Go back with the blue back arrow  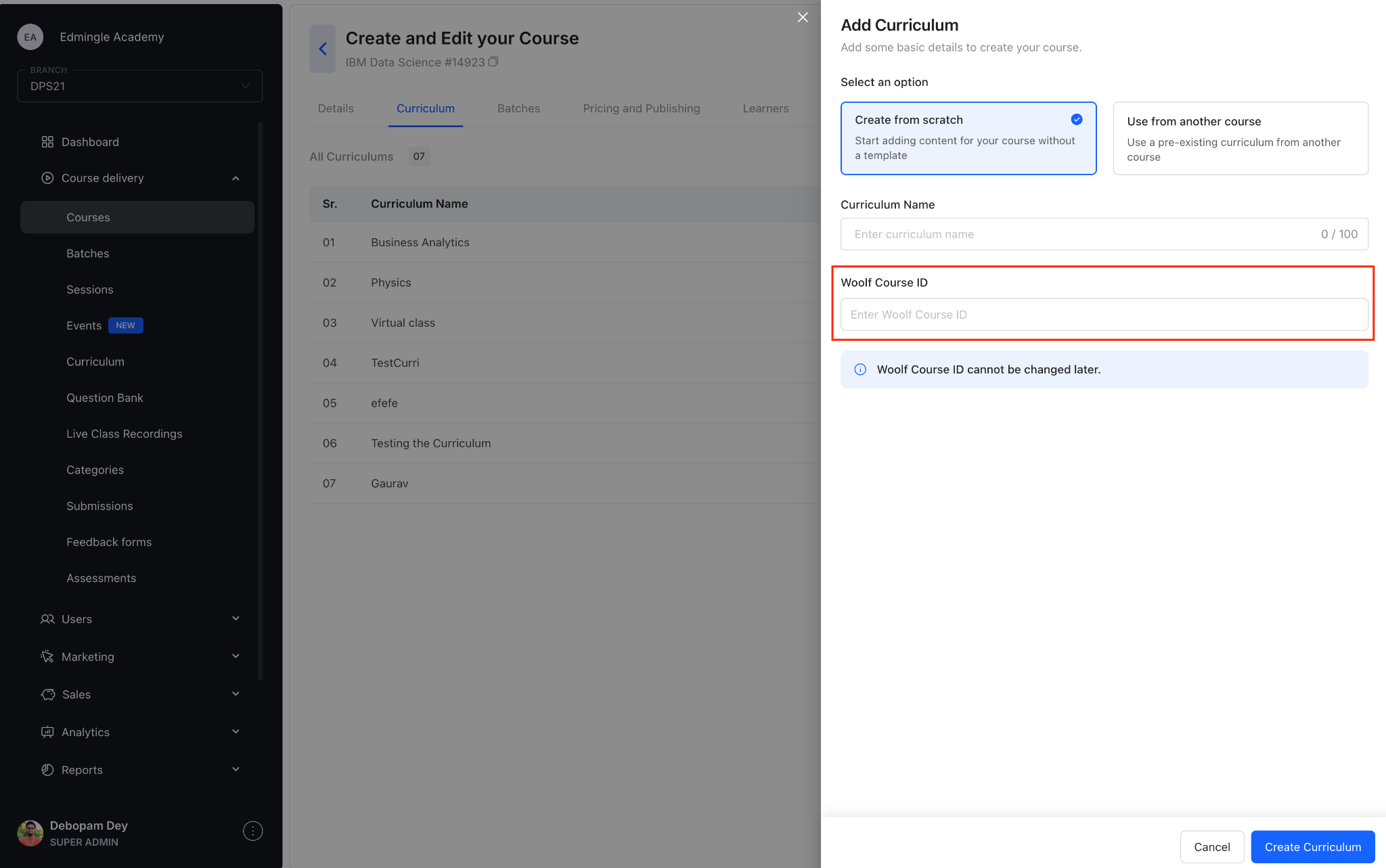(x=323, y=49)
